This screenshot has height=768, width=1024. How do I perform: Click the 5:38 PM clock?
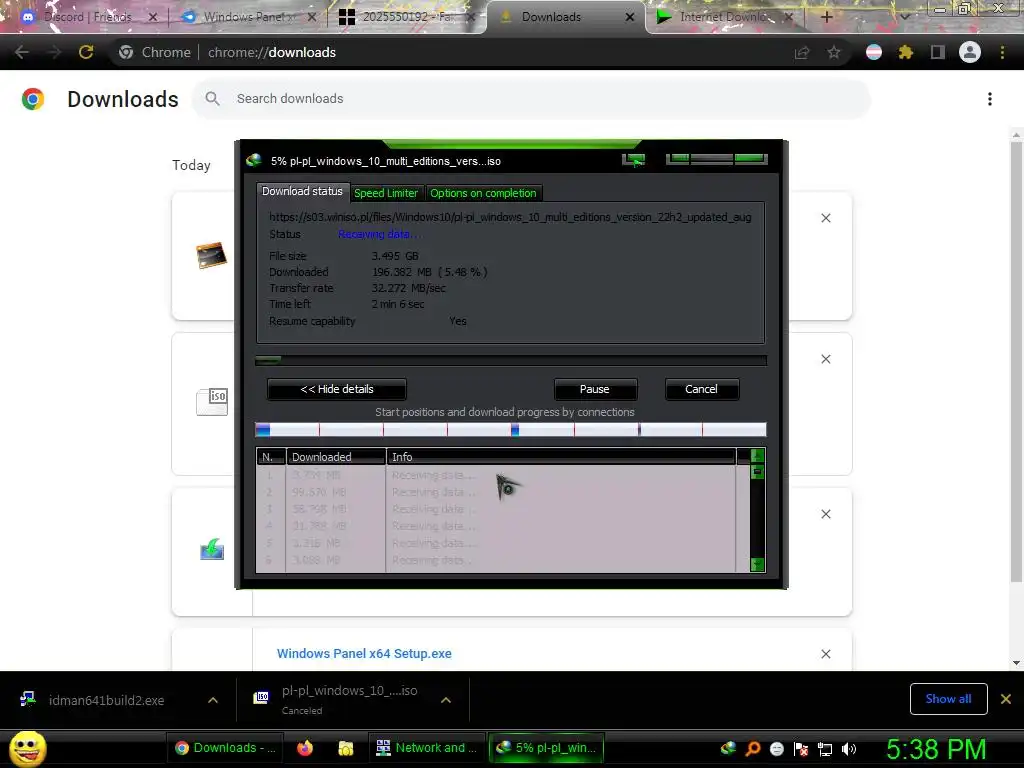(936, 749)
